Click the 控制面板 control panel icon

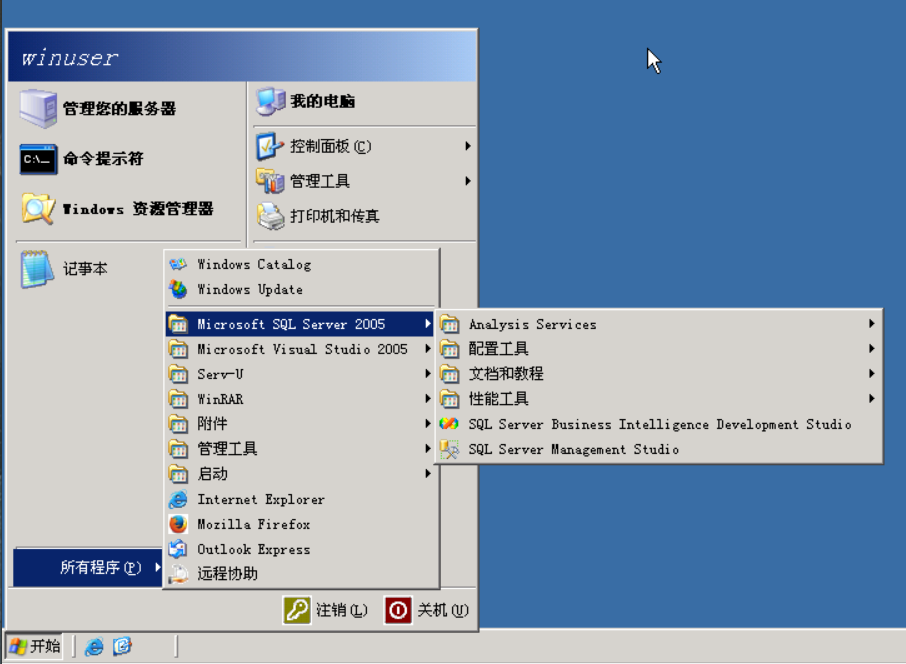[270, 146]
